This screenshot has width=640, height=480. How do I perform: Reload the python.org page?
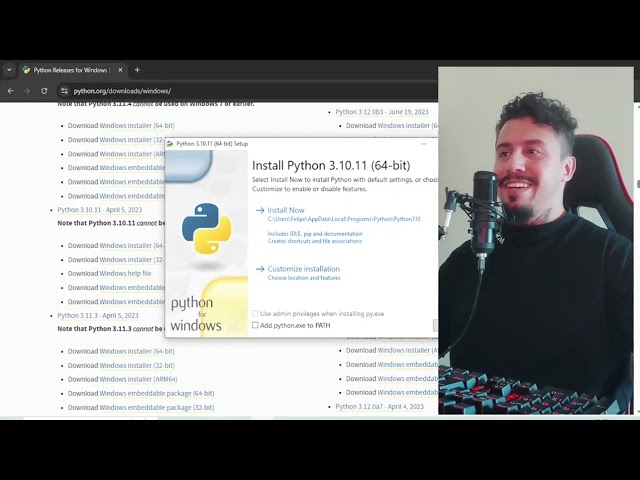(x=44, y=91)
